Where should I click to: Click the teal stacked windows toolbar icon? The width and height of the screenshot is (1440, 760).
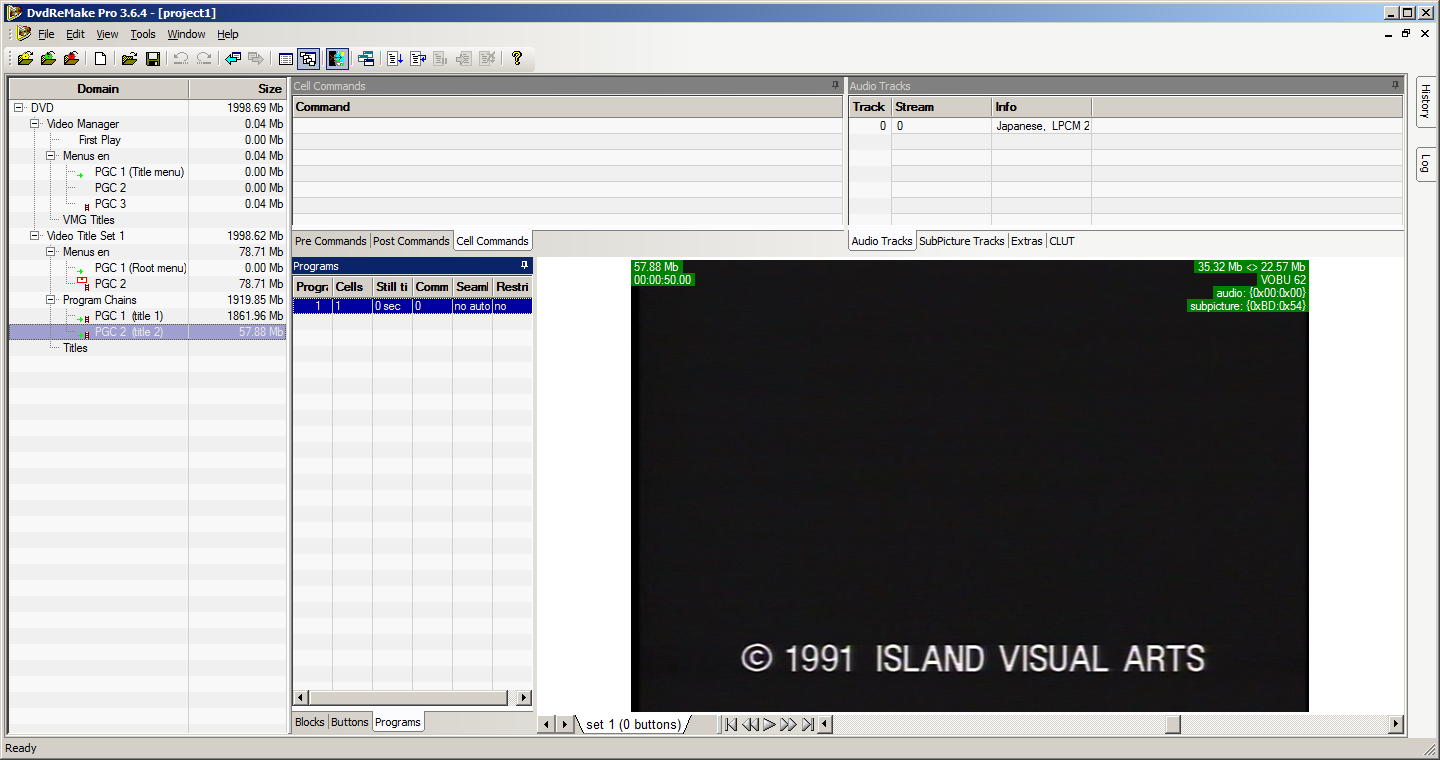pos(366,58)
